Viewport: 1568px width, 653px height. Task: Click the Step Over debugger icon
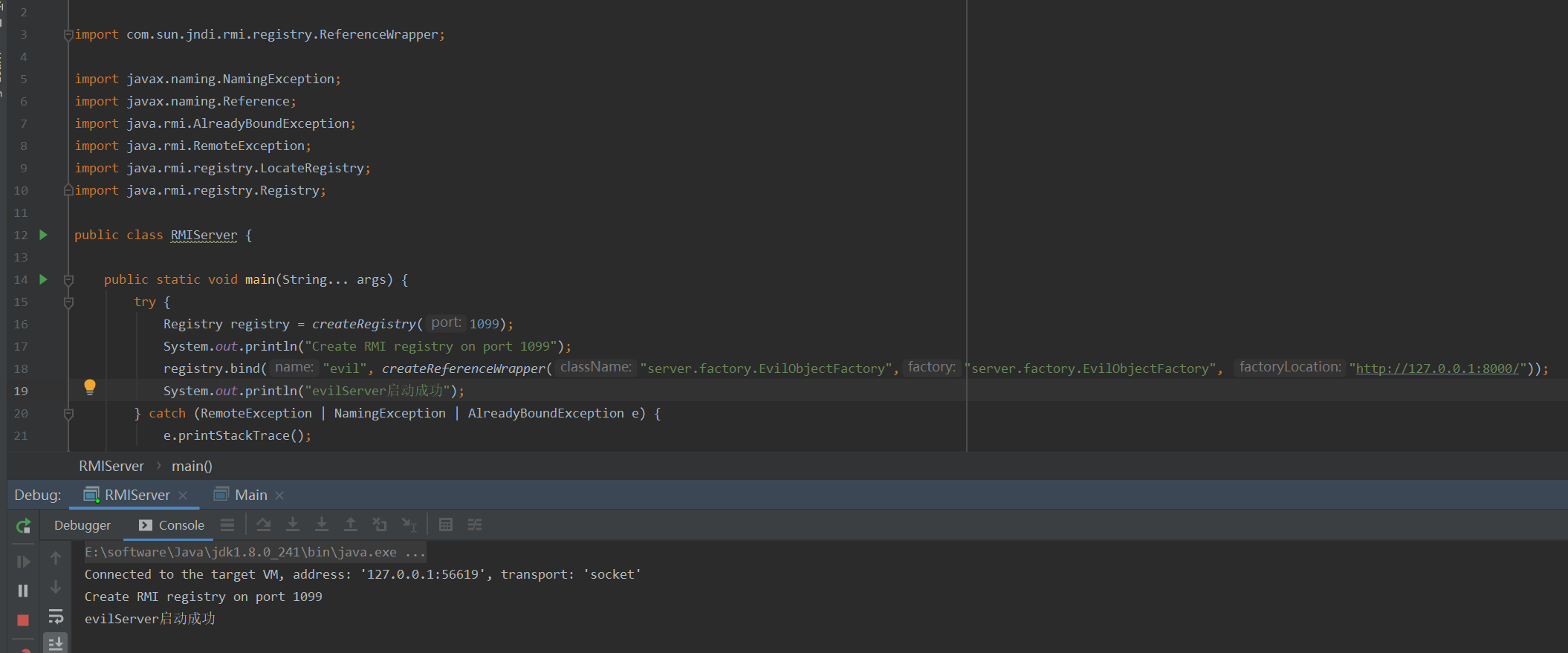tap(263, 525)
